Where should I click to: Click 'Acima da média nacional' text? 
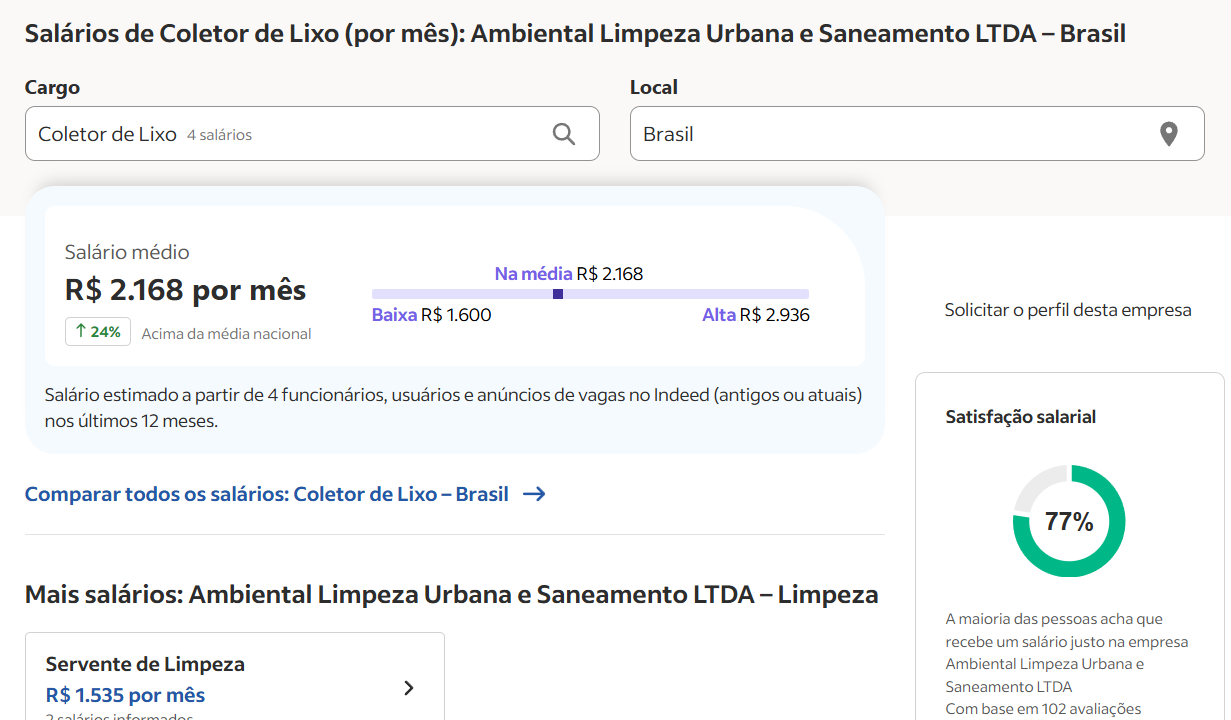226,334
